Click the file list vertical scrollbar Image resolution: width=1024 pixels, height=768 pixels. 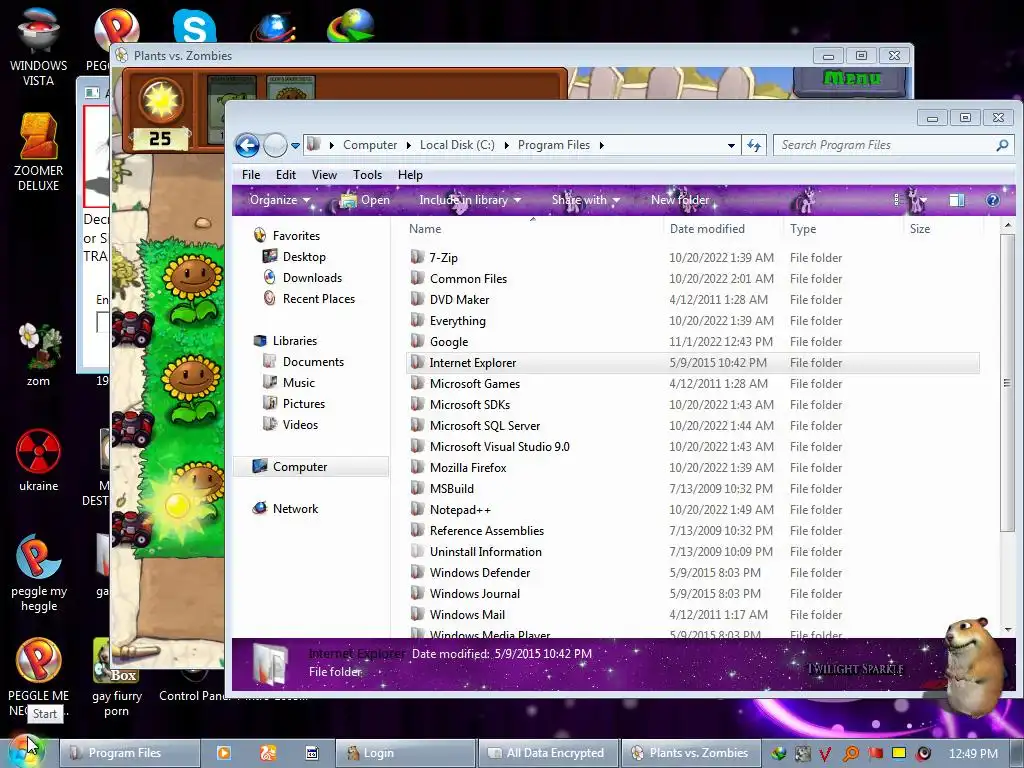pos(1008,383)
